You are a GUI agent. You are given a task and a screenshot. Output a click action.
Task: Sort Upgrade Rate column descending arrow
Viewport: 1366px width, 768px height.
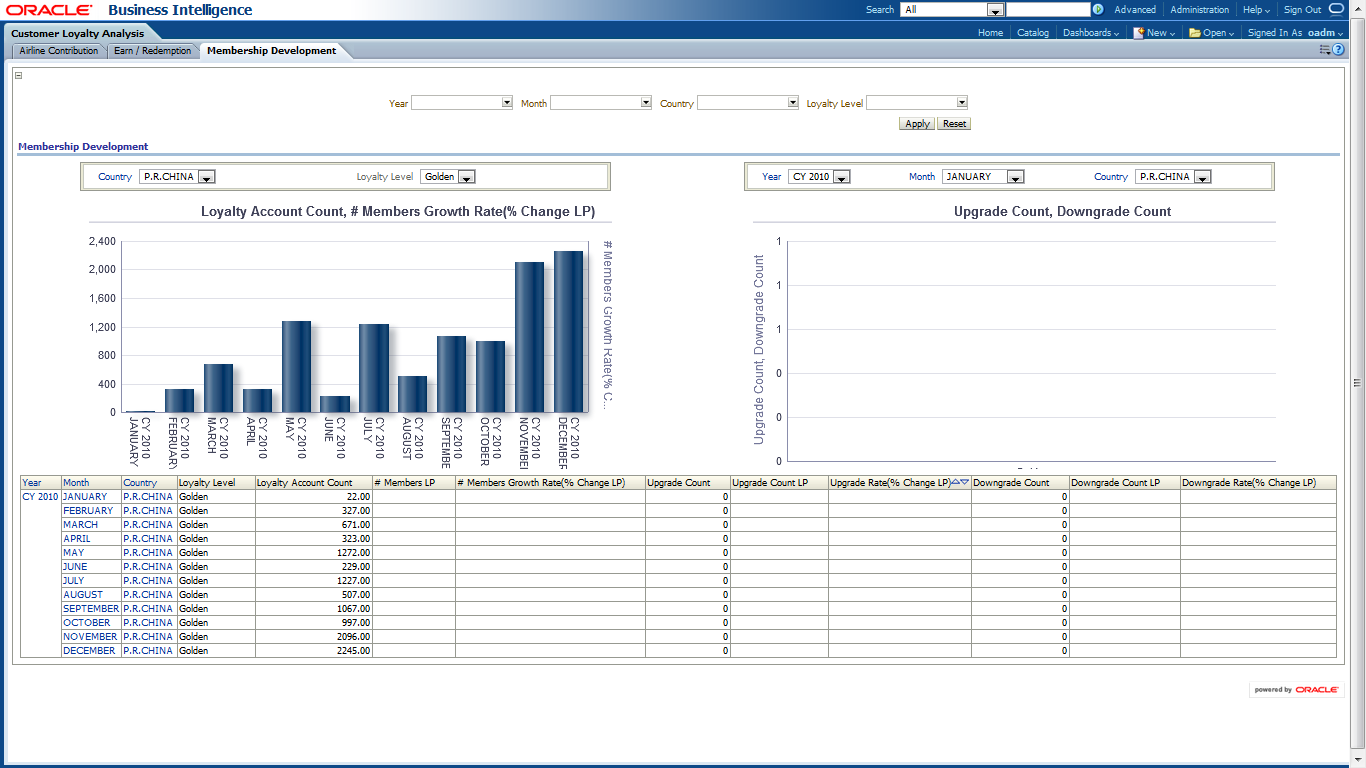tap(965, 482)
